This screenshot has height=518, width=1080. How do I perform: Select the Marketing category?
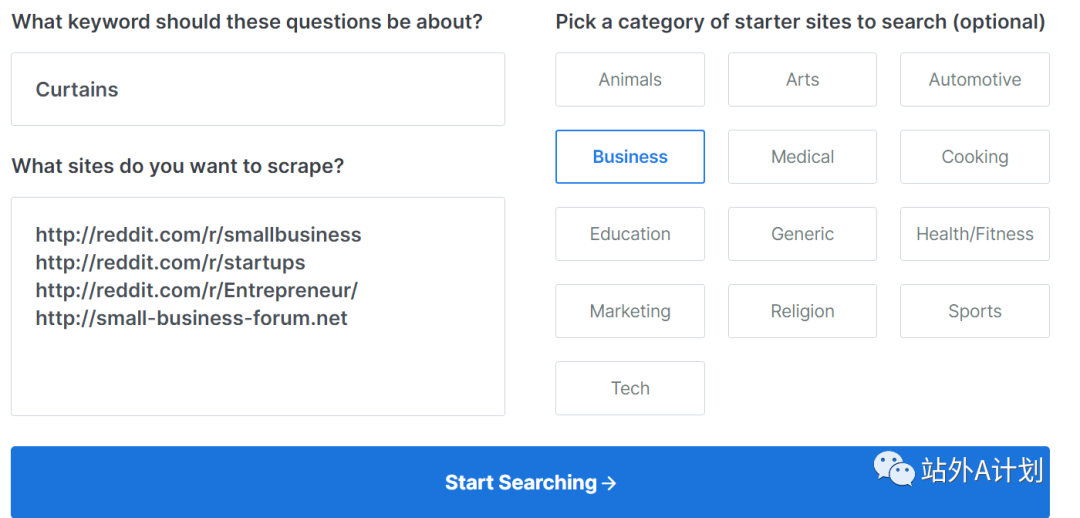coord(630,311)
